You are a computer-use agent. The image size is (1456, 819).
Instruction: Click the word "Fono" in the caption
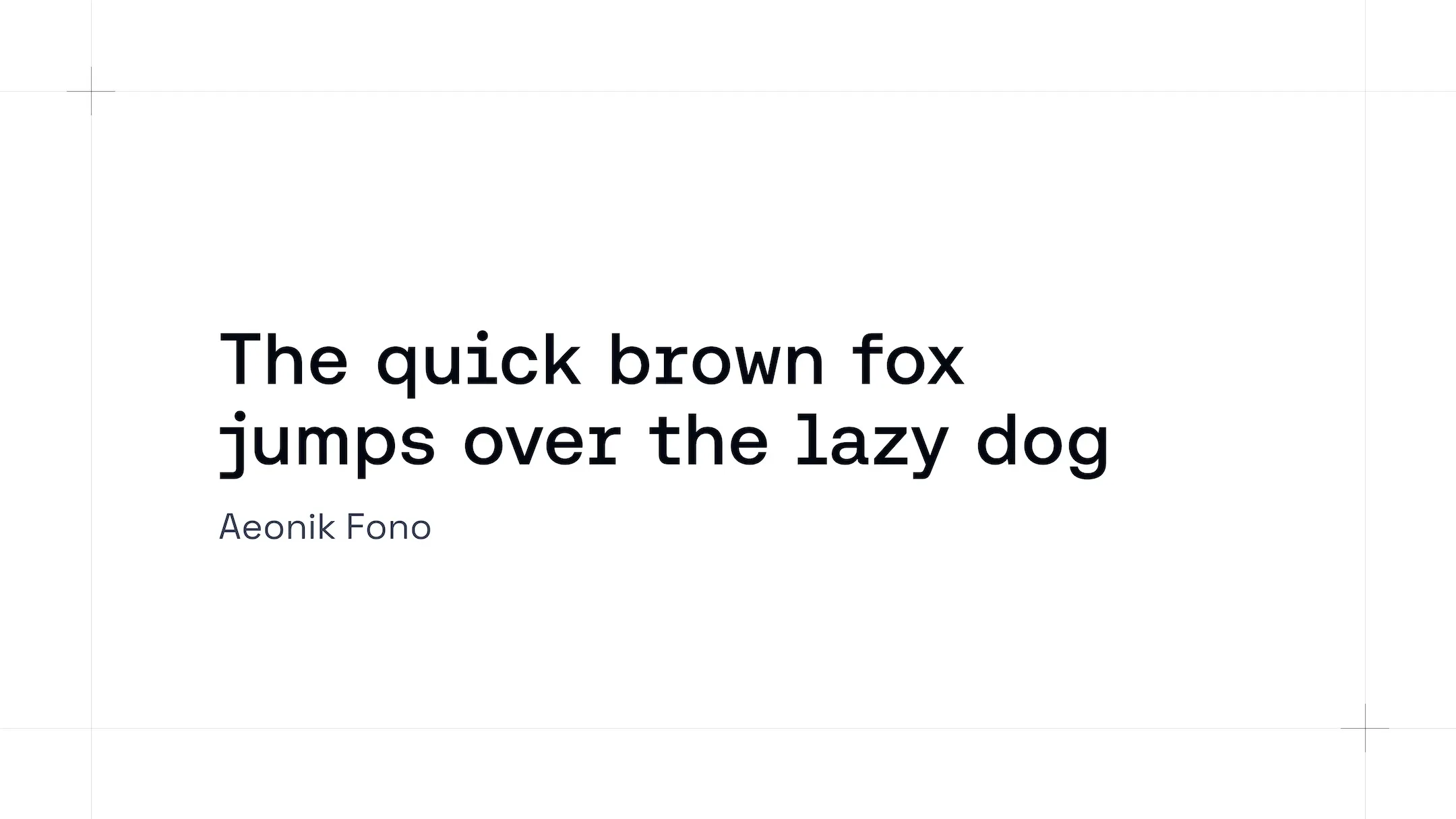[x=388, y=527]
